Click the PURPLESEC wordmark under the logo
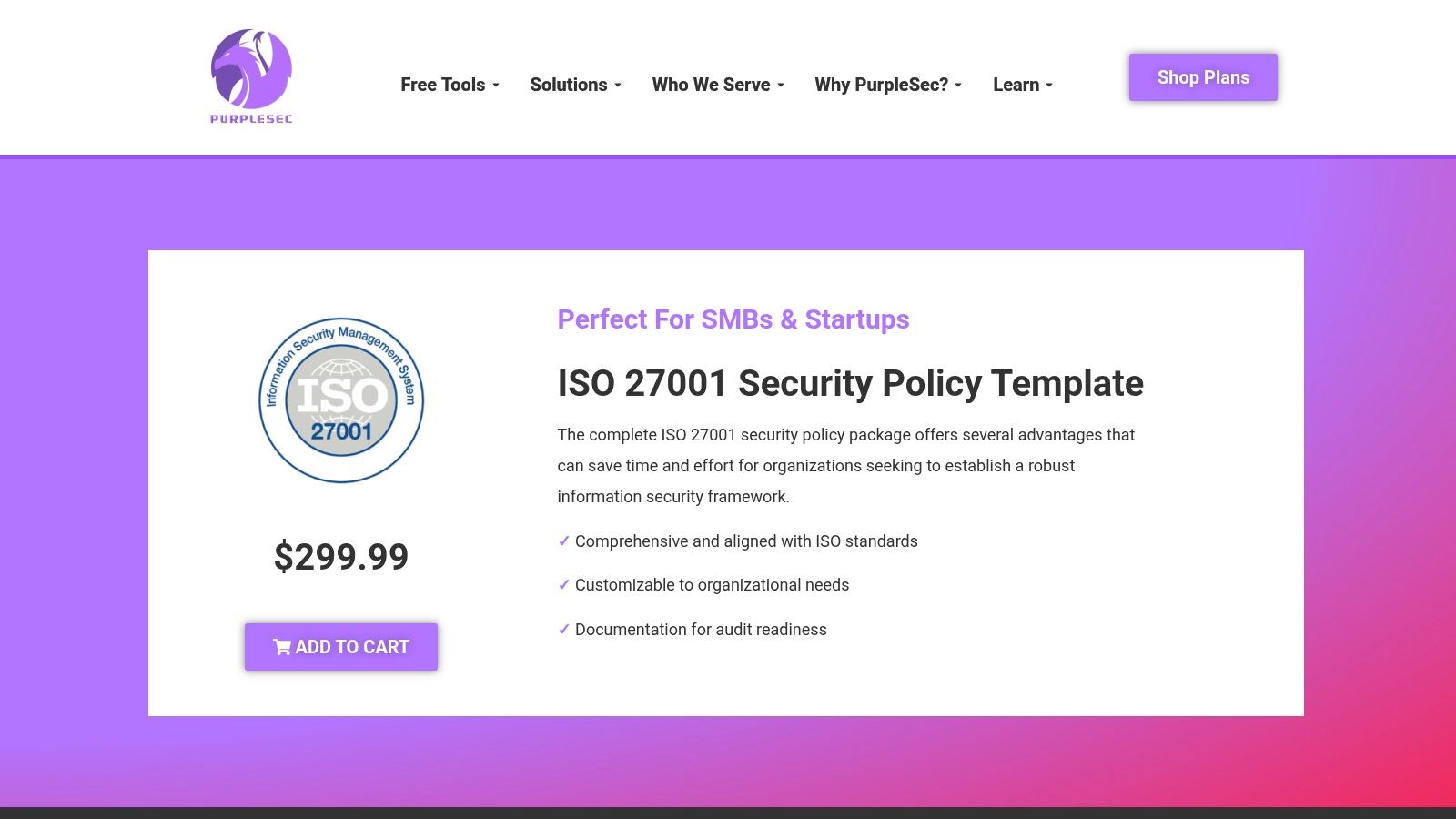Viewport: 1456px width, 819px height. 249,118
